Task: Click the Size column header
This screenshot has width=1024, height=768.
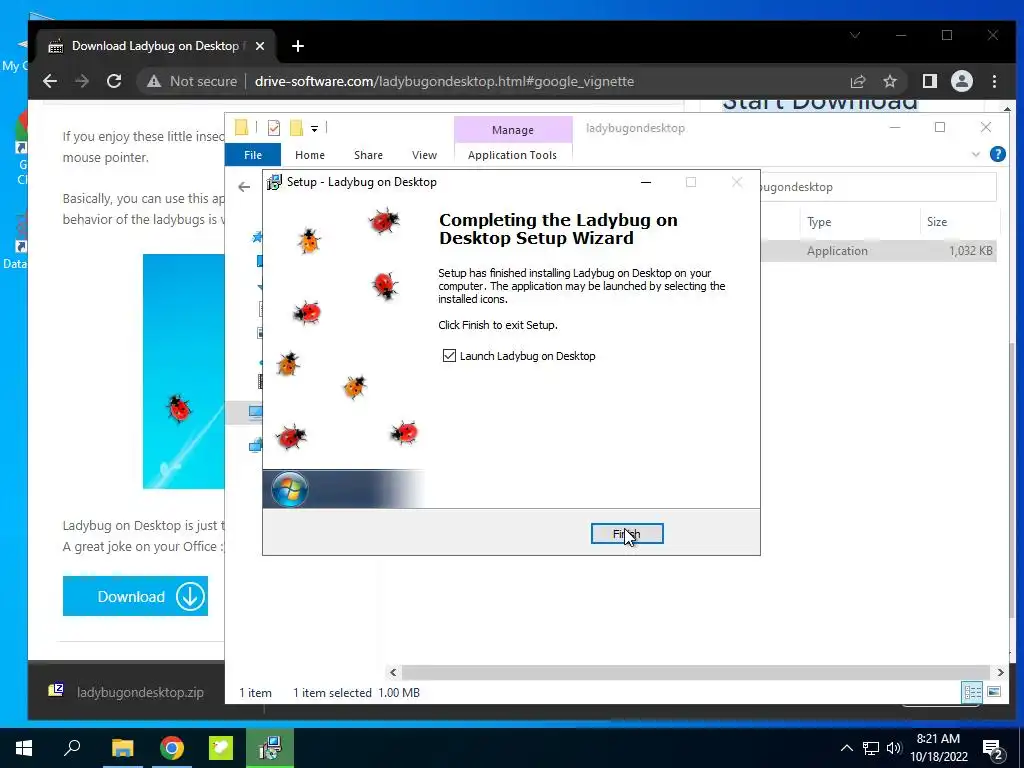Action: tap(936, 222)
